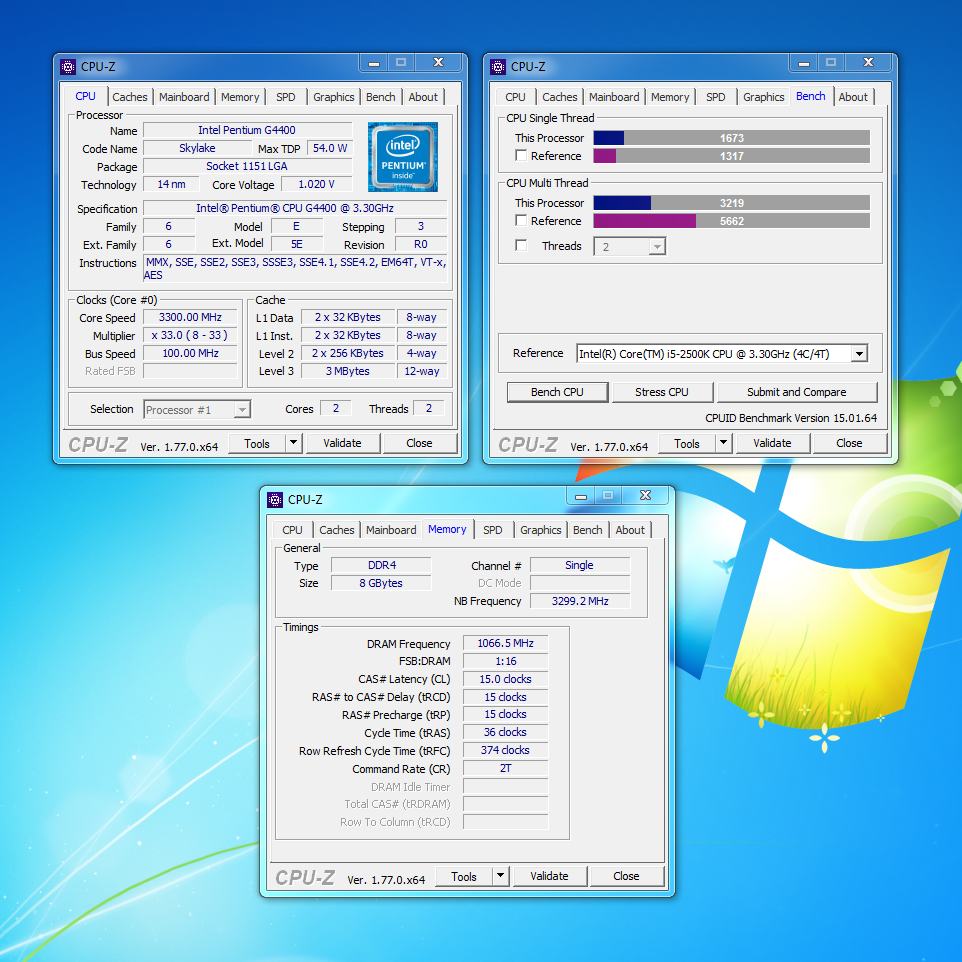962x962 pixels.
Task: Click the Tools button in the CPU window
Action: coord(256,443)
